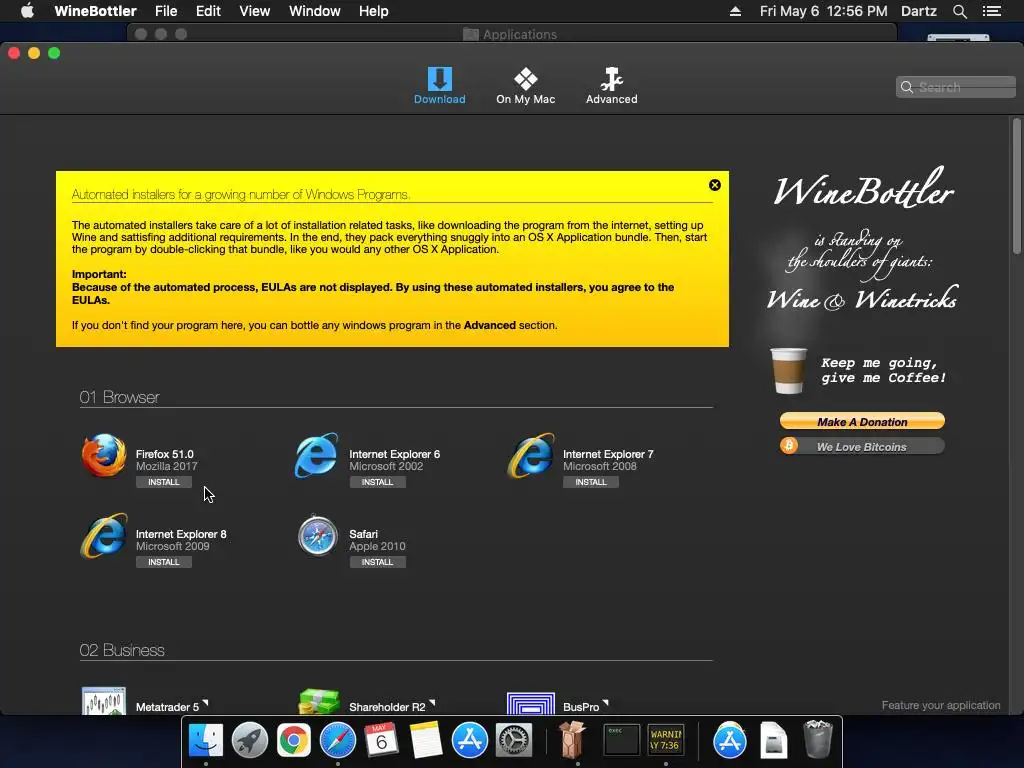Viewport: 1024px width, 768px height.
Task: Open the first App Store icon in the Dock, beside Notes
Action: point(470,741)
